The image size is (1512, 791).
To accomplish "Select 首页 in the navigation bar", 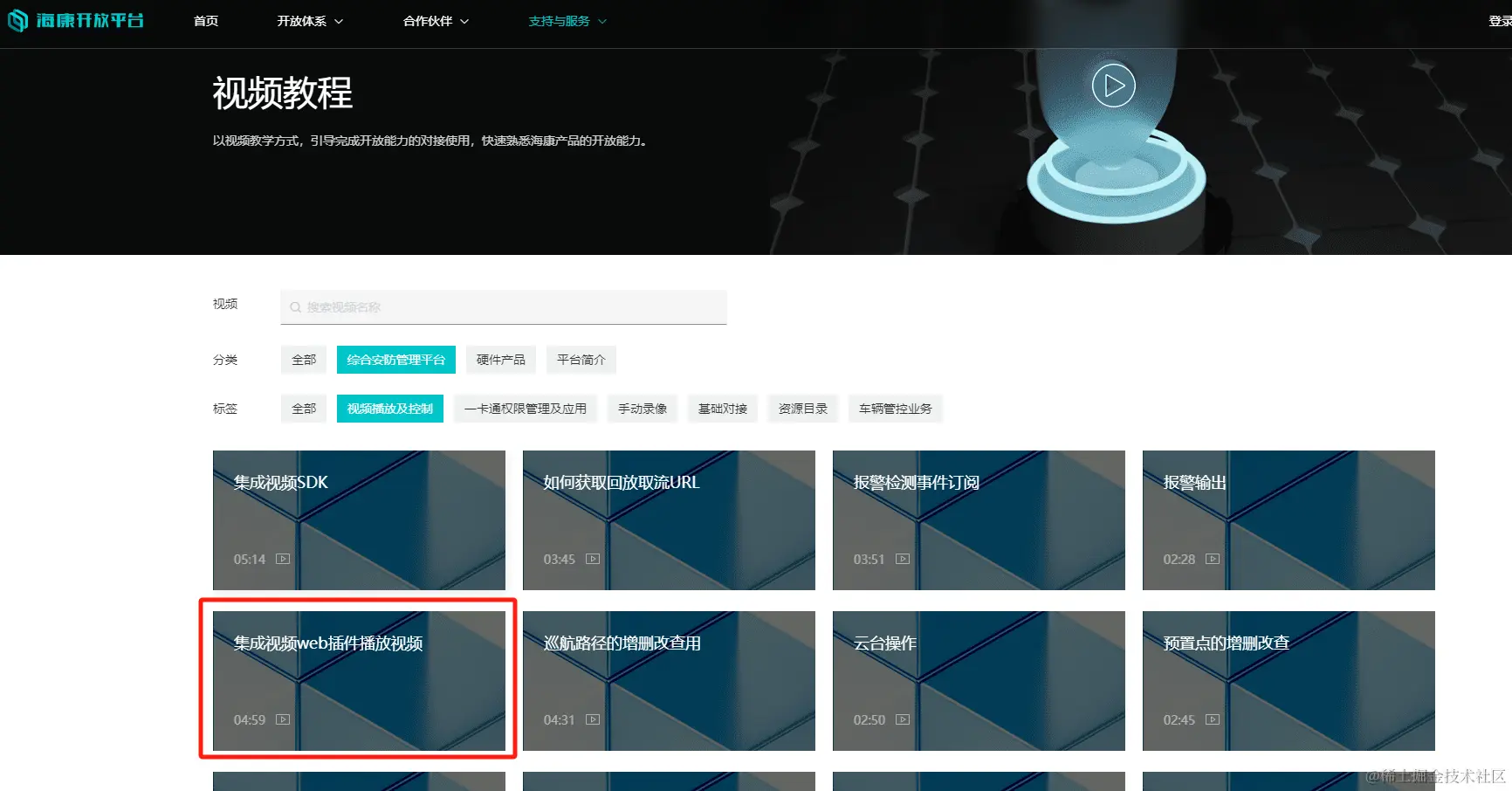I will [x=205, y=21].
